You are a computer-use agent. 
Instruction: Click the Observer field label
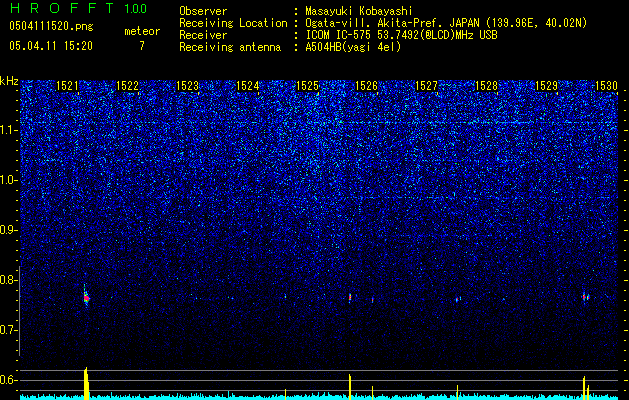coord(203,12)
